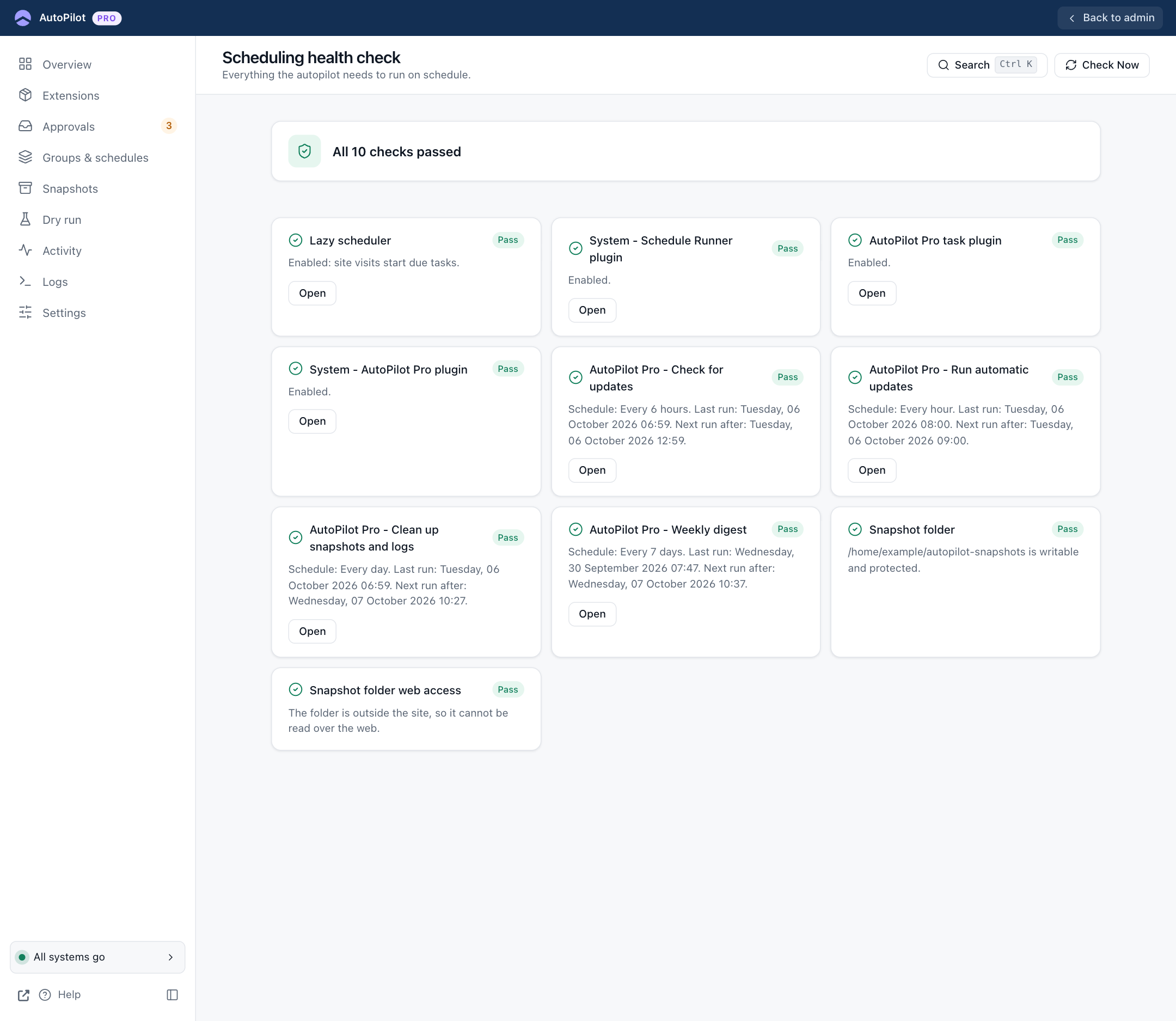Open the Logs terminal icon
Screen dimensions: 1176x1021
pyautogui.click(x=25, y=282)
